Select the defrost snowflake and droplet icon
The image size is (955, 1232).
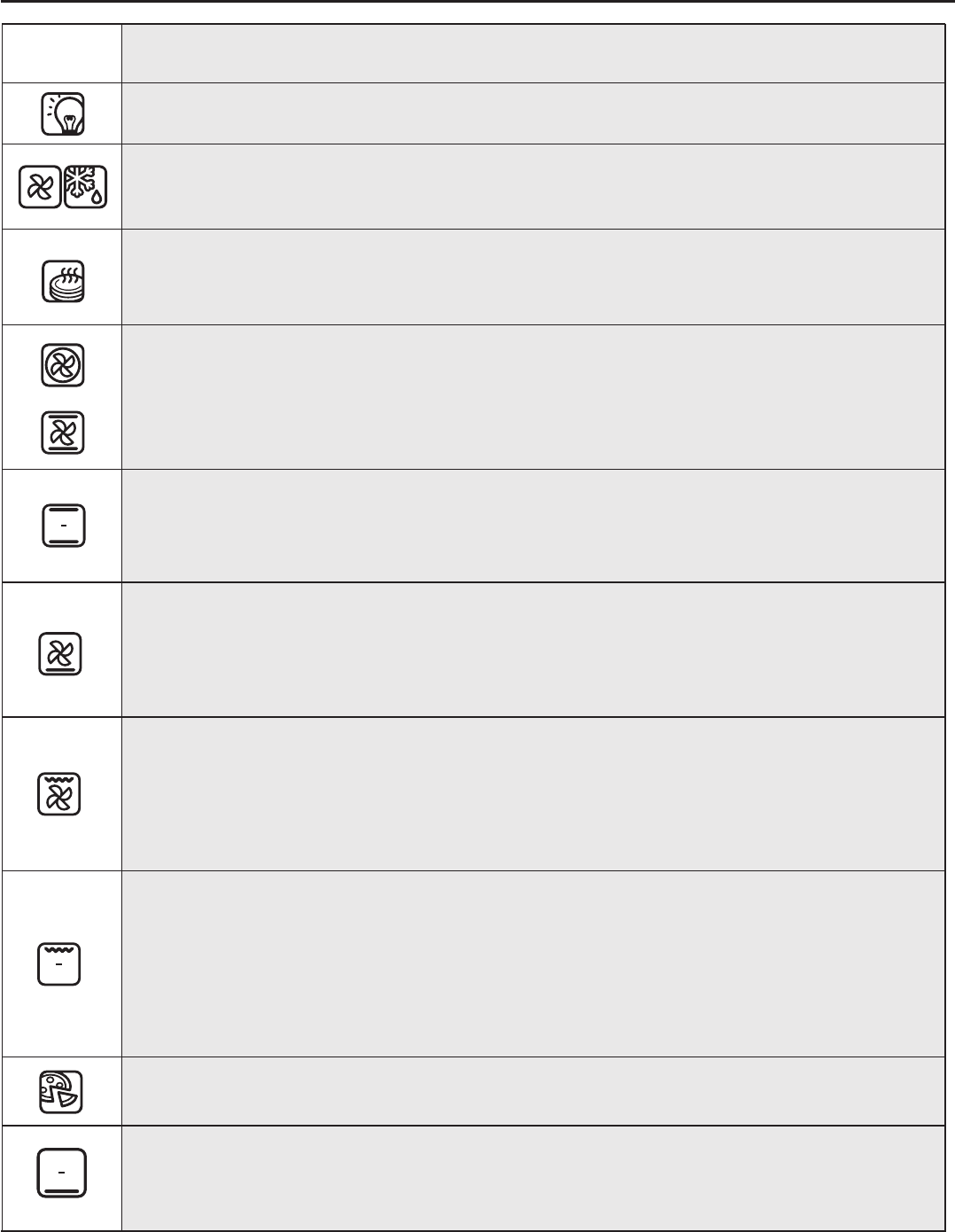click(x=85, y=187)
